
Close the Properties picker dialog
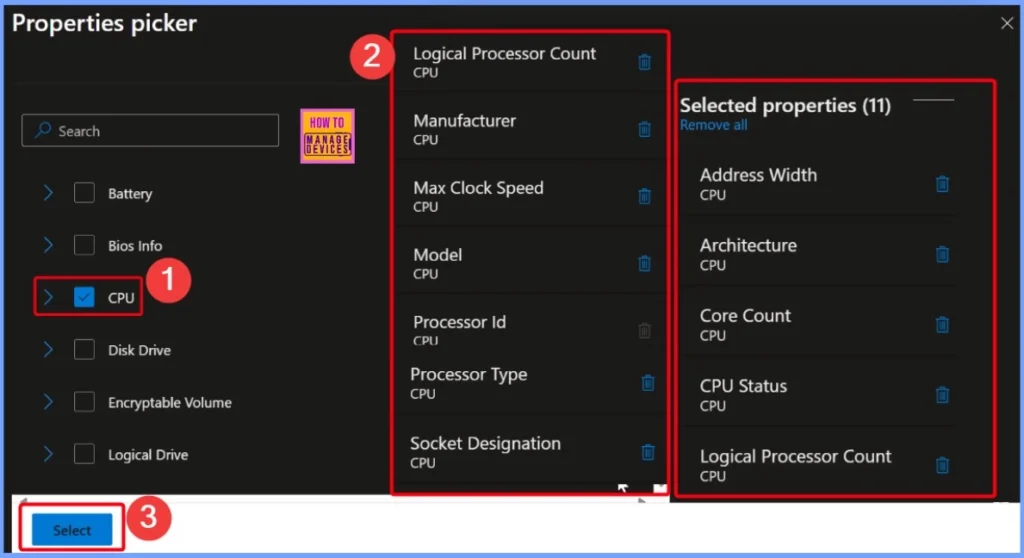pos(1007,24)
